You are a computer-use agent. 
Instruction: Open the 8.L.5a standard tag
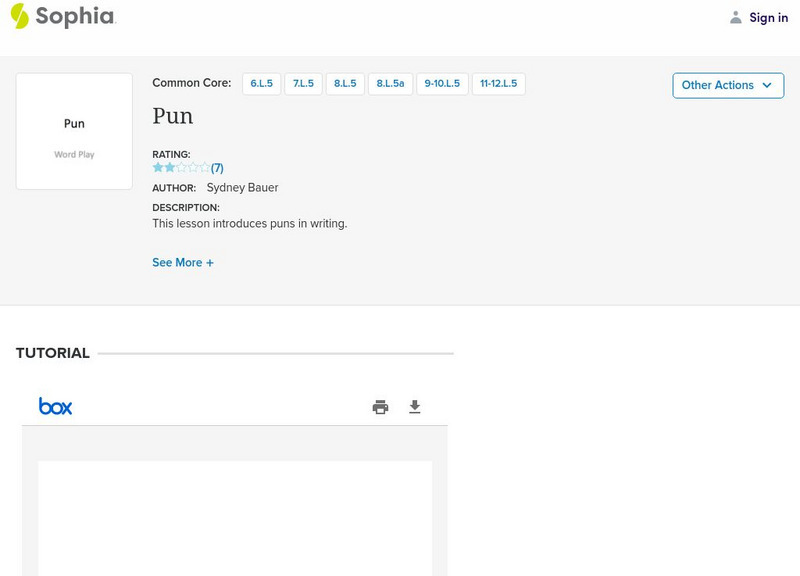tap(390, 84)
